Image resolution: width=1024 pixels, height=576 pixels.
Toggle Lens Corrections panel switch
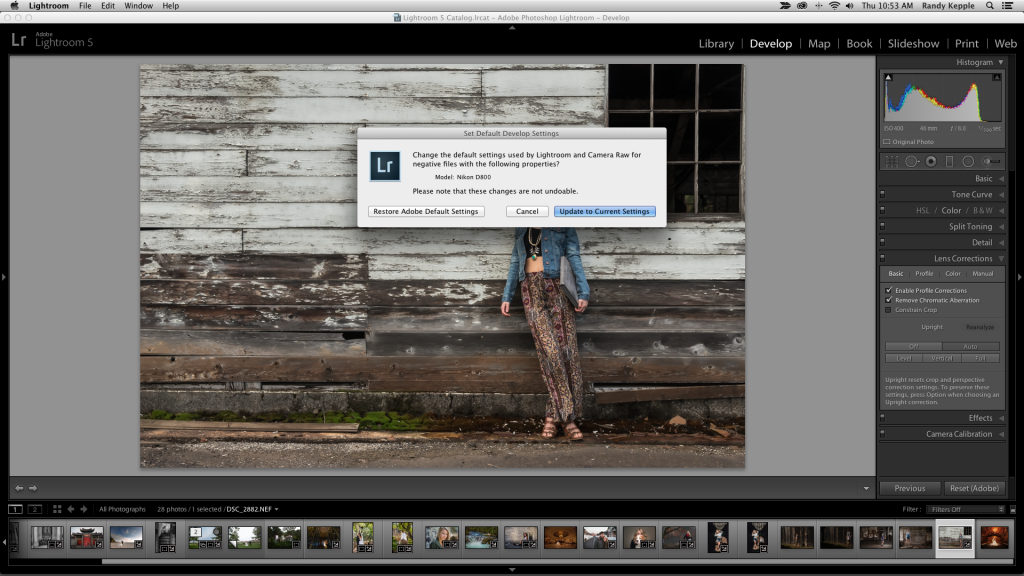882,258
